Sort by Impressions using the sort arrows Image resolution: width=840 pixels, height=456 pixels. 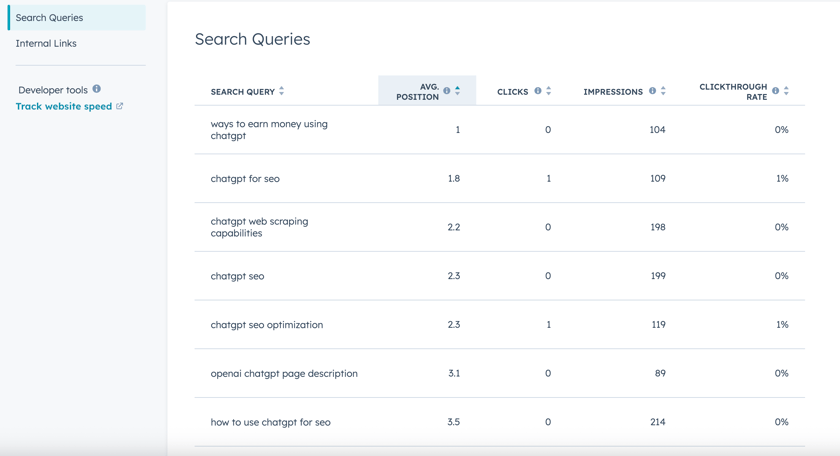[x=663, y=91]
